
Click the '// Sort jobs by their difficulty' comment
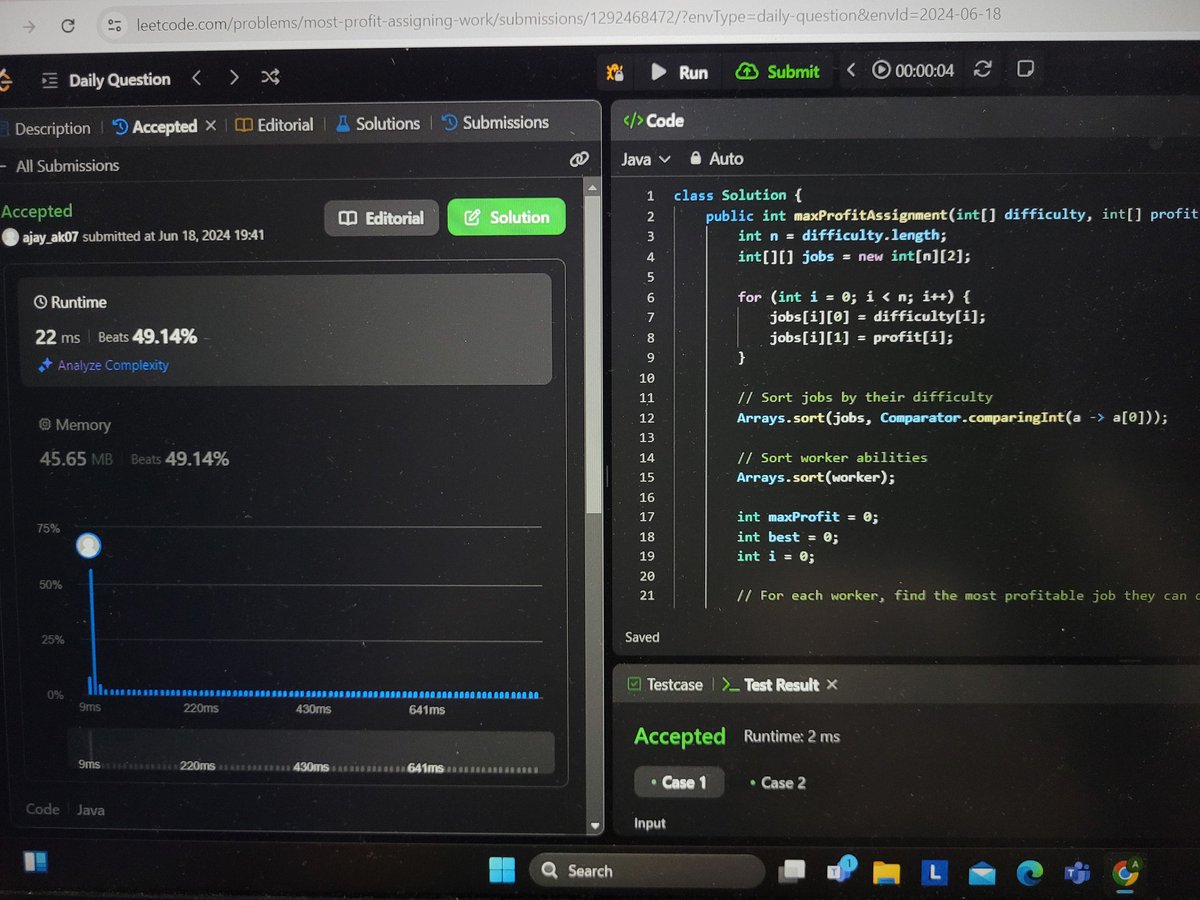click(x=865, y=397)
